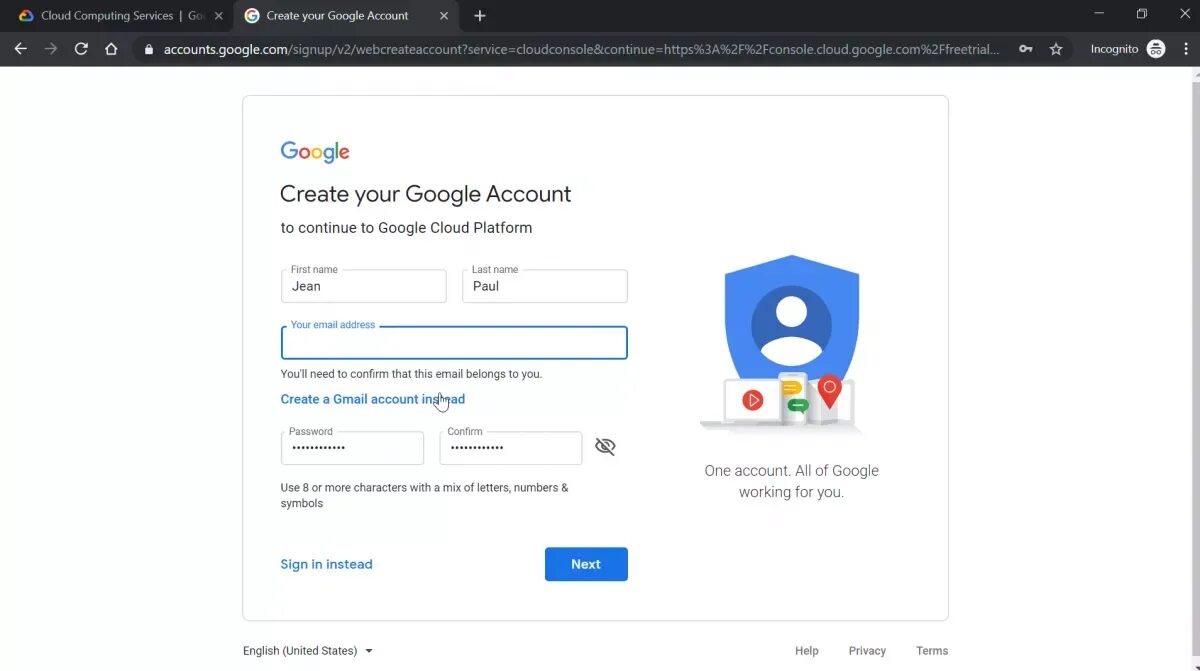The image size is (1200, 671).
Task: Minimize the browser window
Action: tap(1099, 14)
